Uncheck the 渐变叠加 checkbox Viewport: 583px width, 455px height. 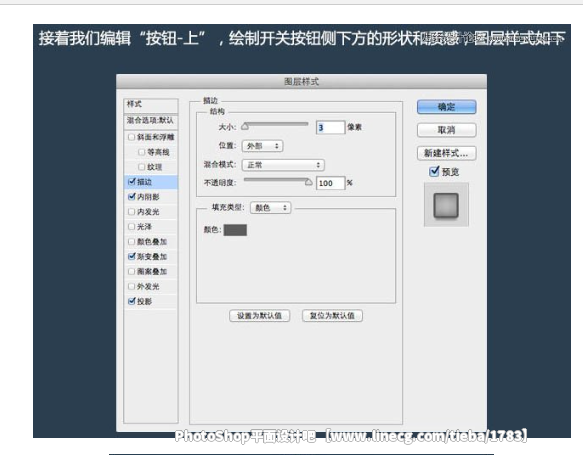pyautogui.click(x=131, y=256)
